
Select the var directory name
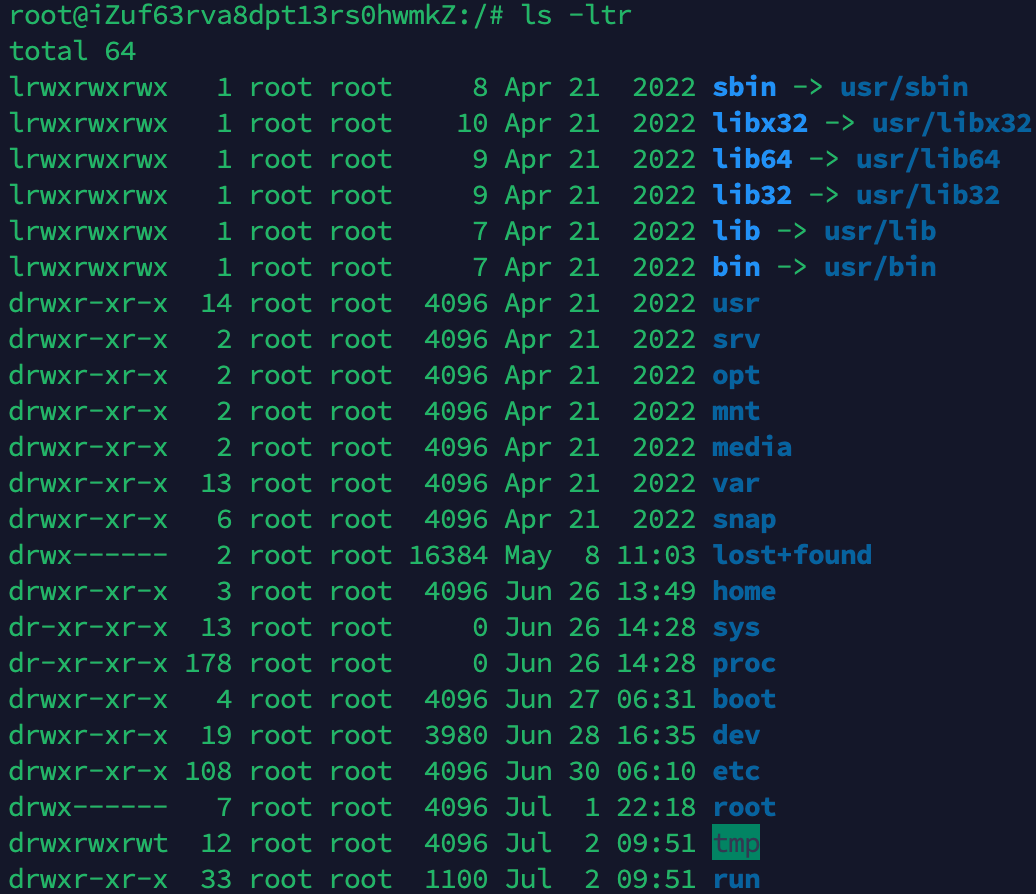point(736,483)
